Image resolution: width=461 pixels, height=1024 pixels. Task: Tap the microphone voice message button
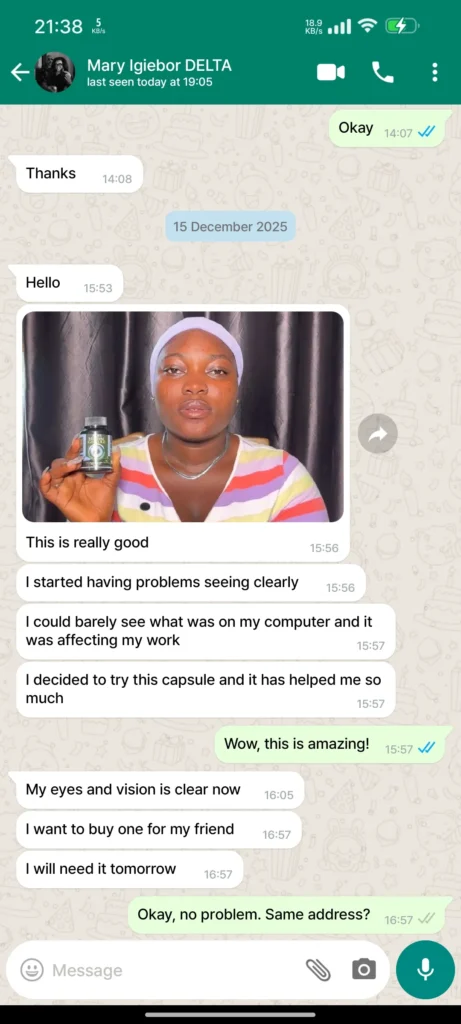point(425,970)
